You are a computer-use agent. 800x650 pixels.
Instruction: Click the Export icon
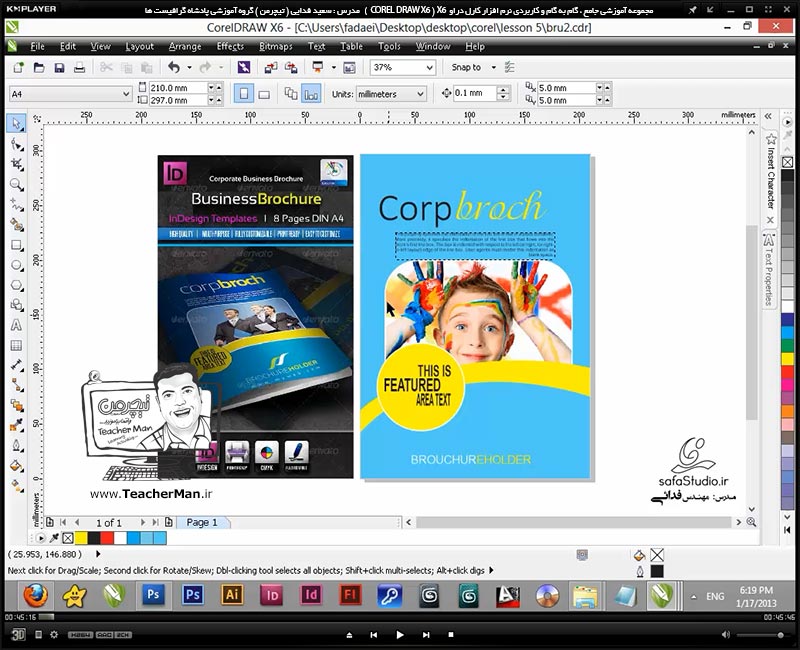point(291,67)
